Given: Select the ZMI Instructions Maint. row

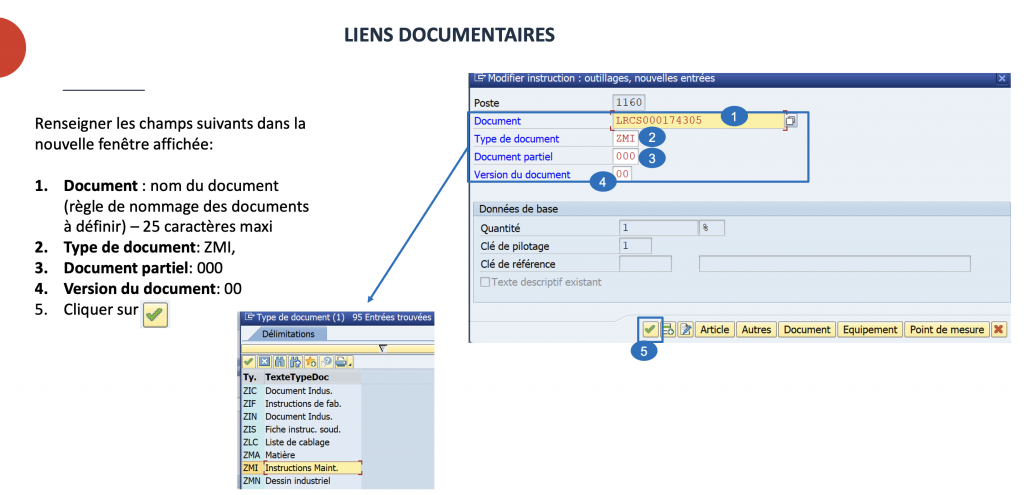Looking at the screenshot, I should coord(301,468).
